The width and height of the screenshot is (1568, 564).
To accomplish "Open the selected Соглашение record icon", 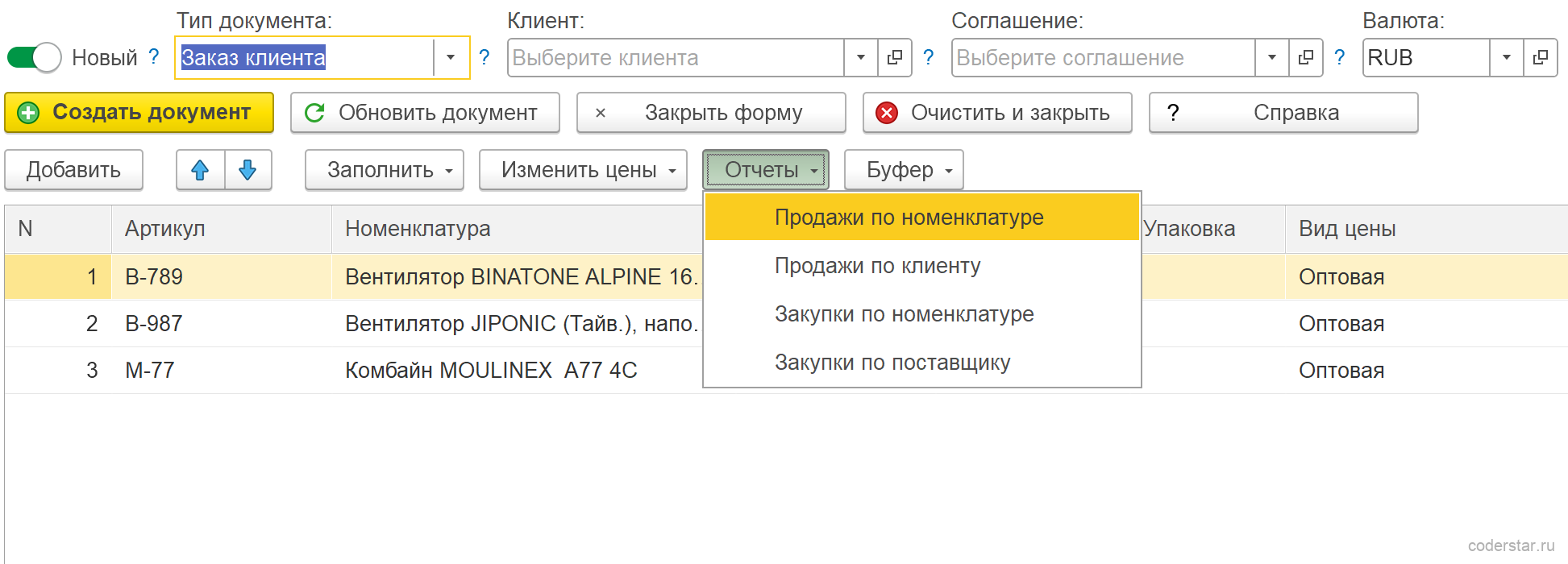I will (x=1306, y=58).
